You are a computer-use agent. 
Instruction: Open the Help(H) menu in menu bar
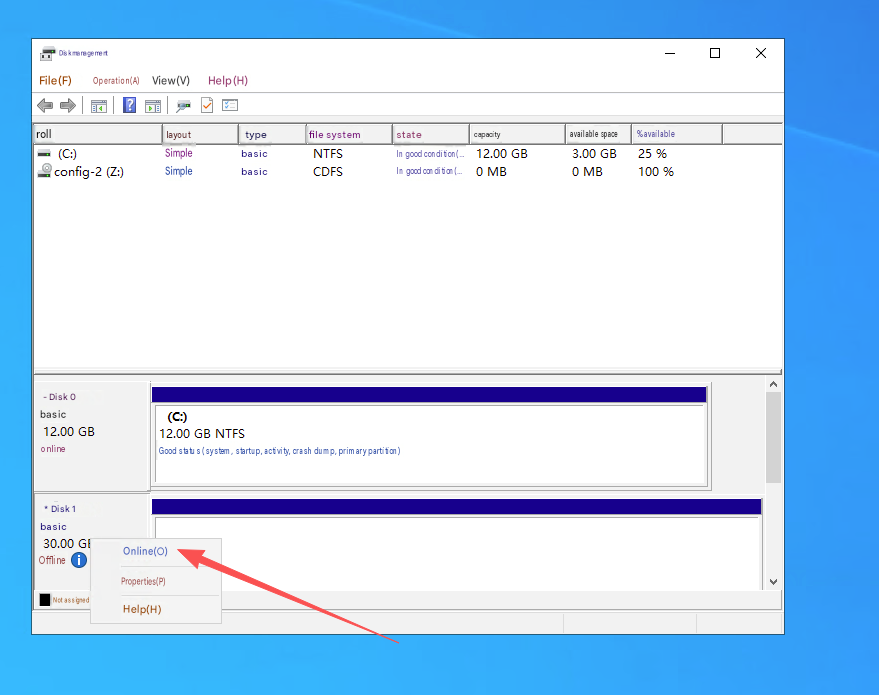pyautogui.click(x=228, y=81)
